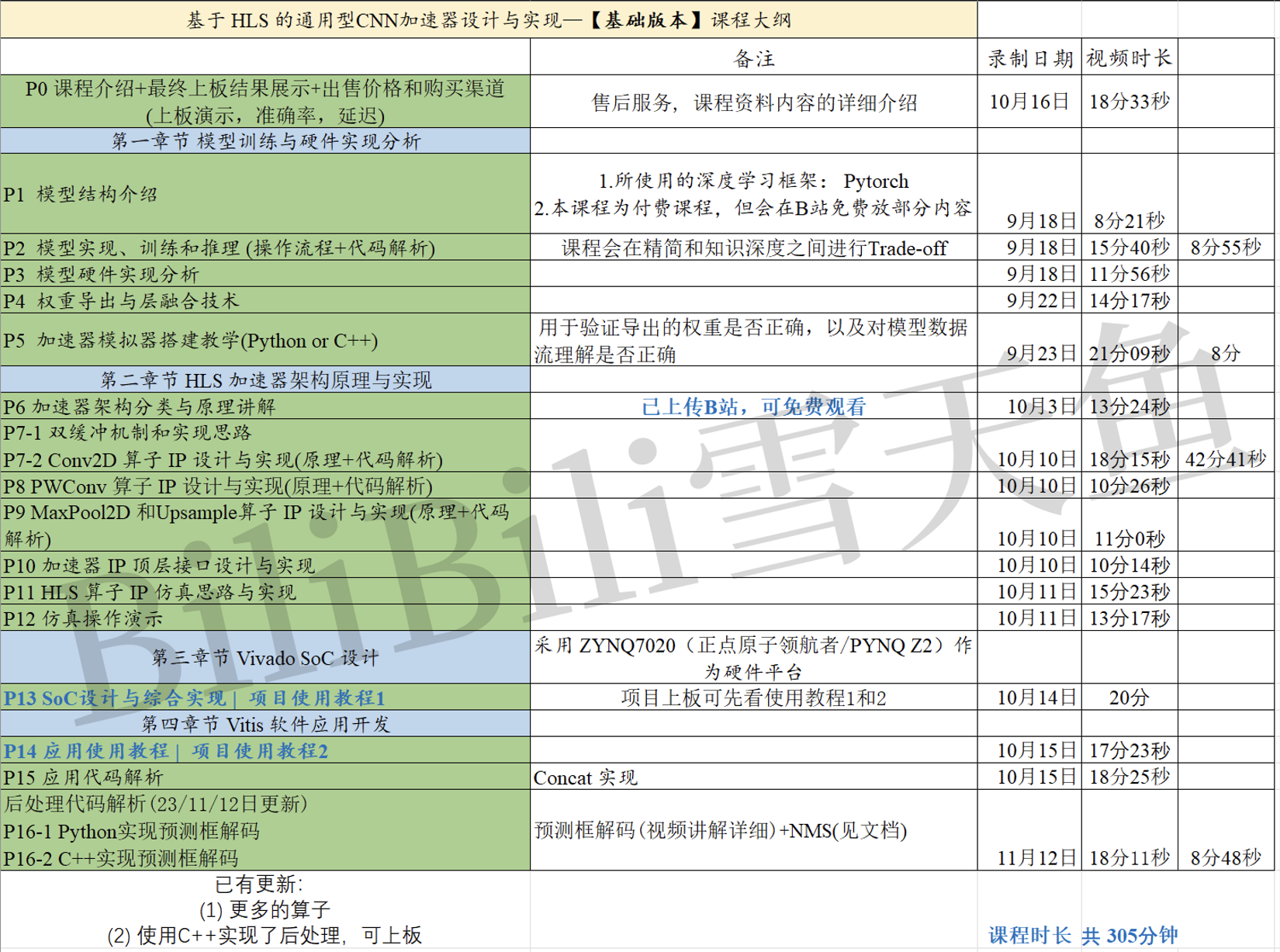This screenshot has width=1280, height=952.
Task: Select the 17分23秒 duration cell
Action: click(x=1130, y=750)
